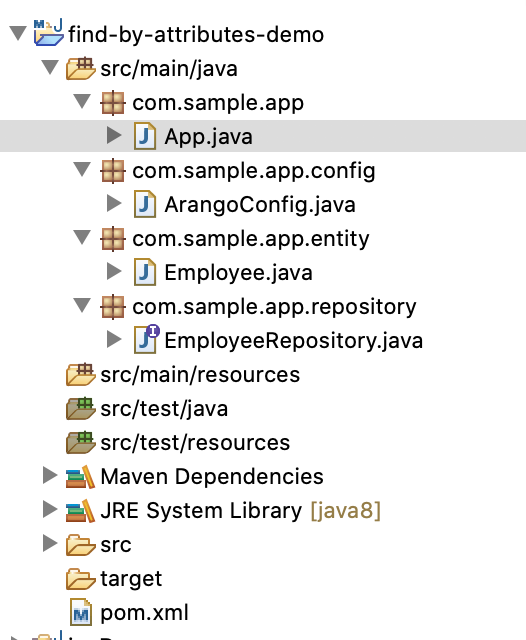Click the com.sample.app package icon
The height and width of the screenshot is (640, 526).
point(113,103)
